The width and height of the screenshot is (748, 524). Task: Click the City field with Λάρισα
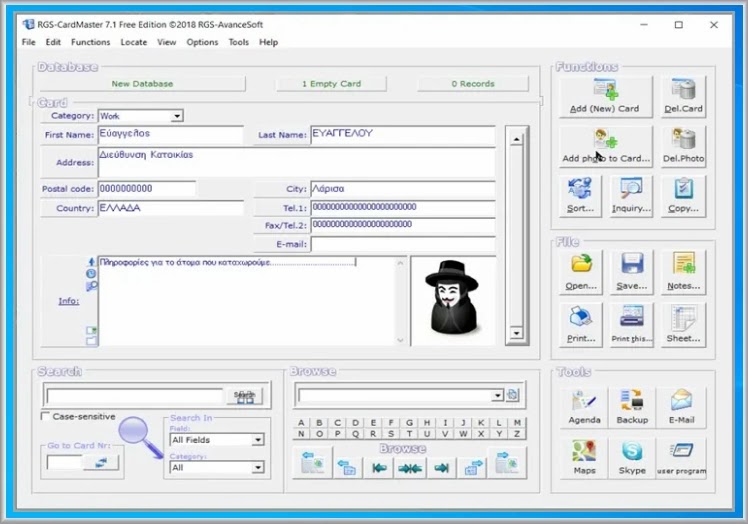(403, 189)
